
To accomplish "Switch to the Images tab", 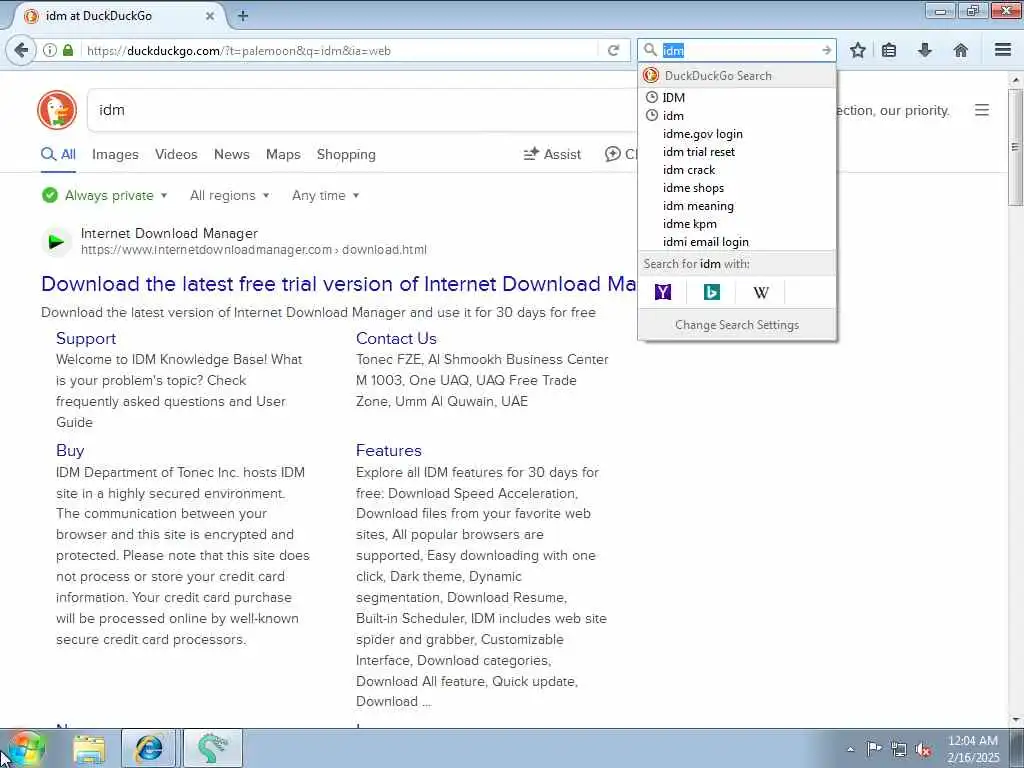I will 115,155.
